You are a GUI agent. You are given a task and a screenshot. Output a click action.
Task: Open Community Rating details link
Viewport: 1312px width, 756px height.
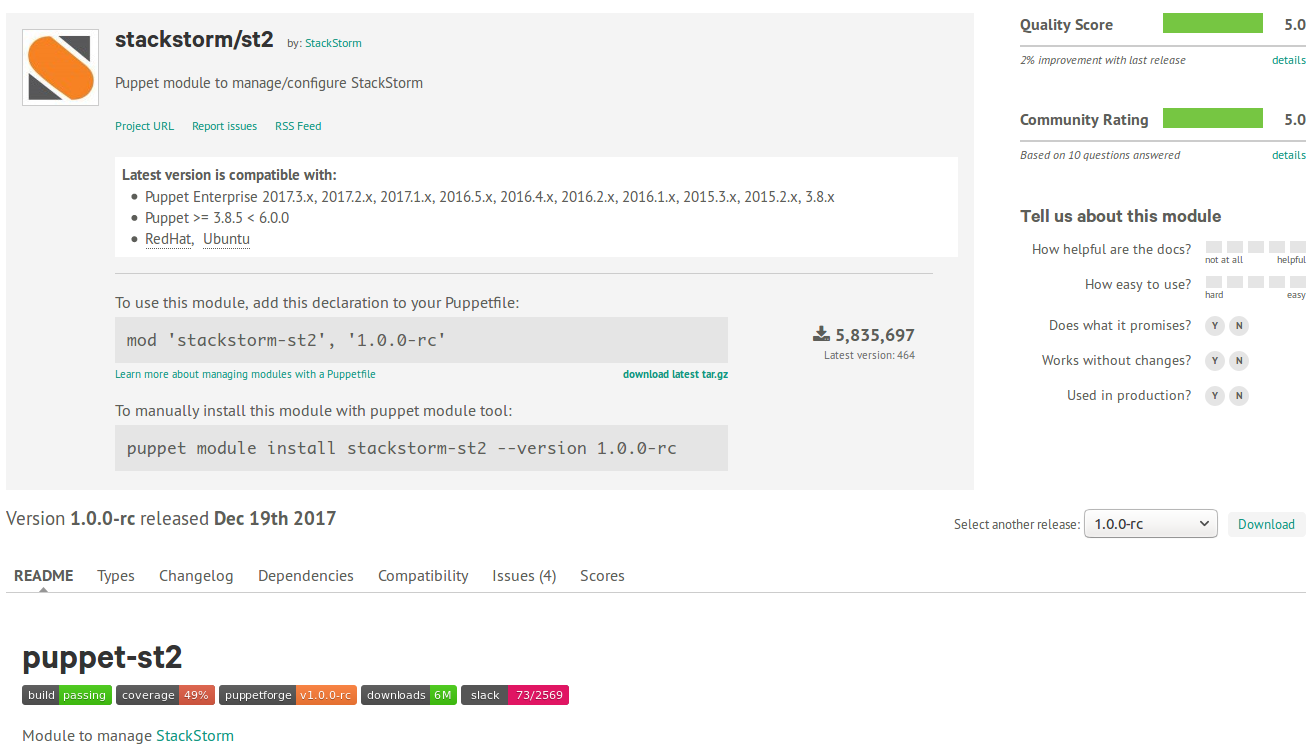pyautogui.click(x=1288, y=155)
